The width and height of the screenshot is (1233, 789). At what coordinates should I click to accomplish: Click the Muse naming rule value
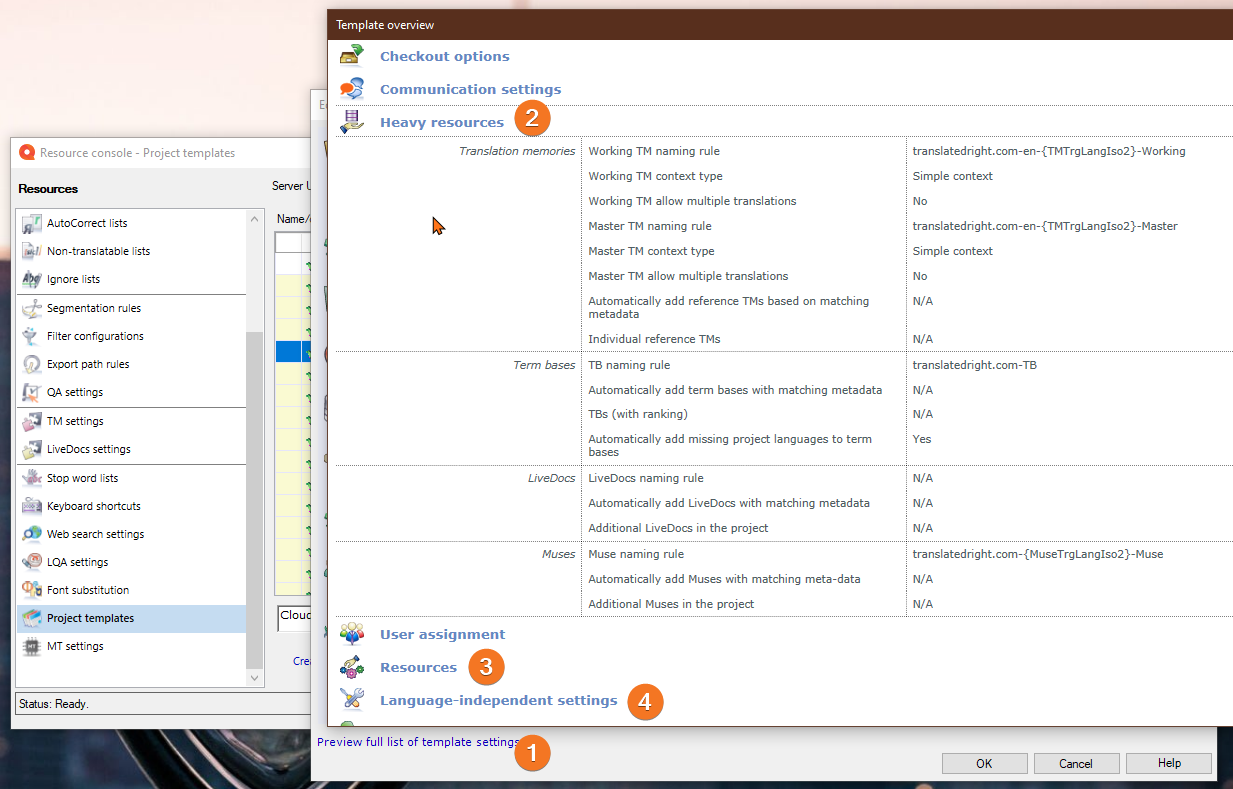pos(1038,554)
